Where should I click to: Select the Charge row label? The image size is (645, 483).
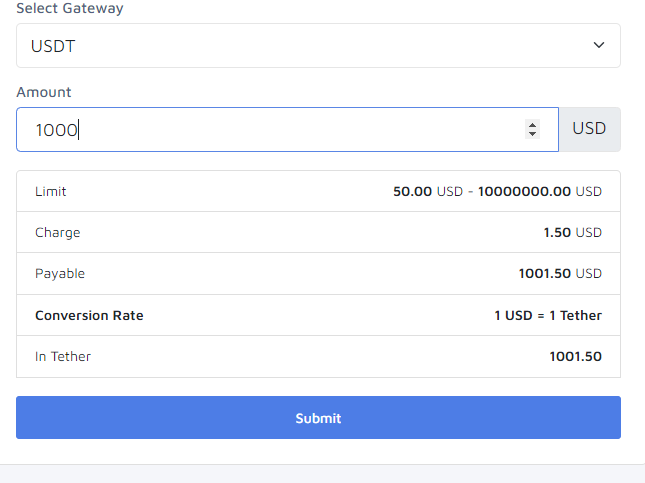(x=58, y=233)
